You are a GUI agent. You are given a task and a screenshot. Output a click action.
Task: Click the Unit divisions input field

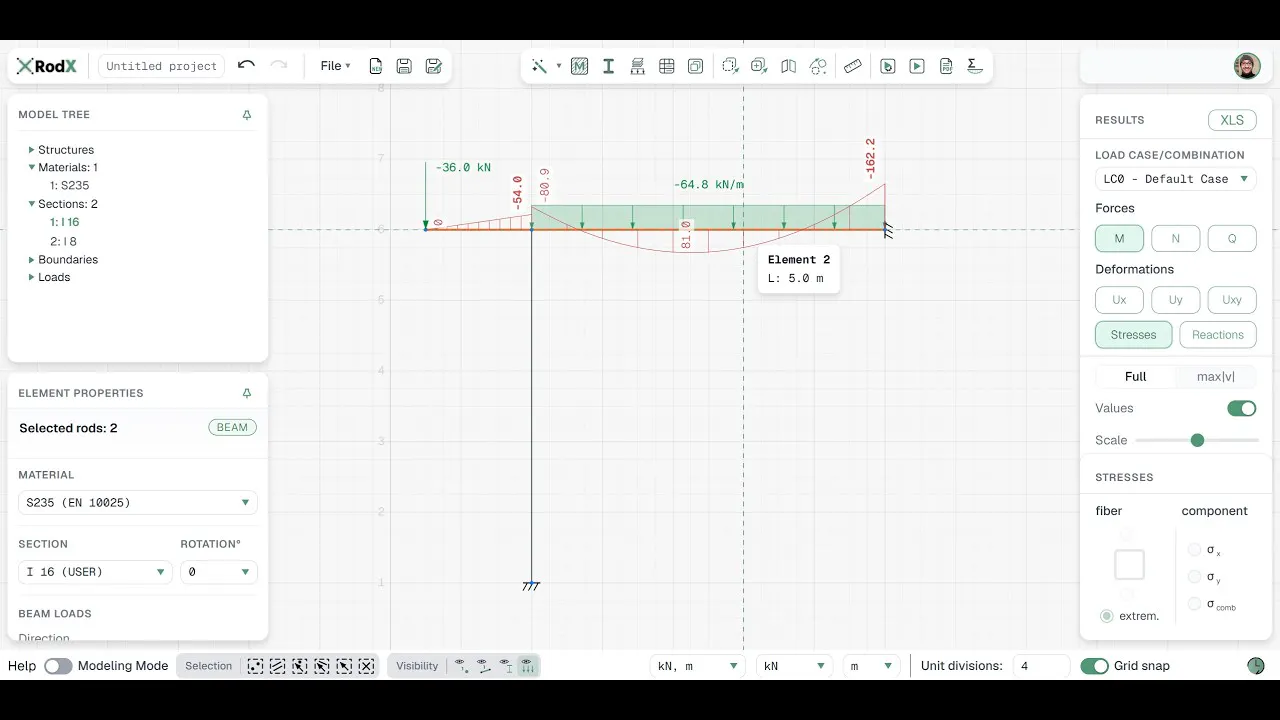click(1040, 666)
